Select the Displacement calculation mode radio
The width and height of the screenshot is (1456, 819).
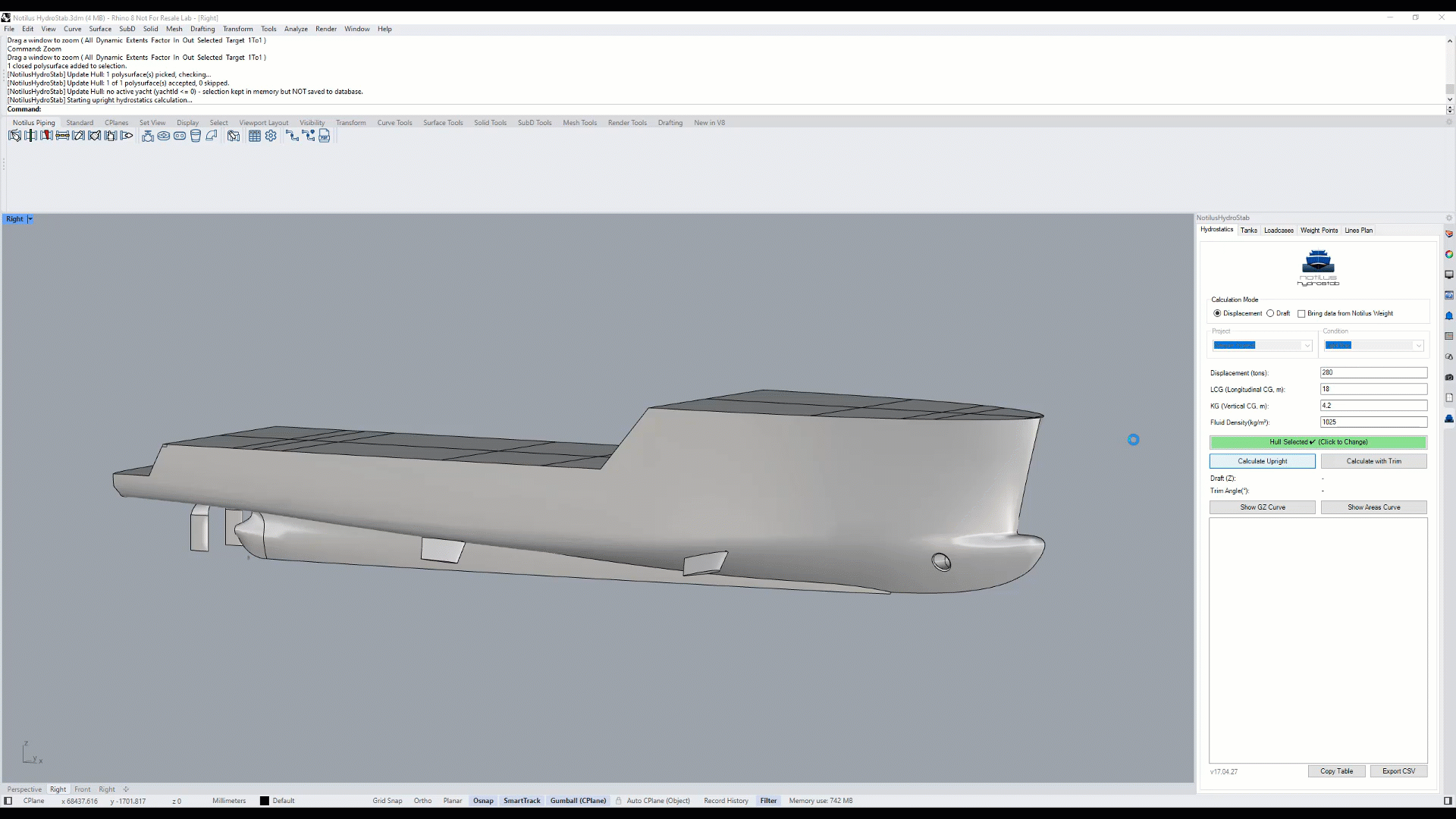pyautogui.click(x=1217, y=313)
